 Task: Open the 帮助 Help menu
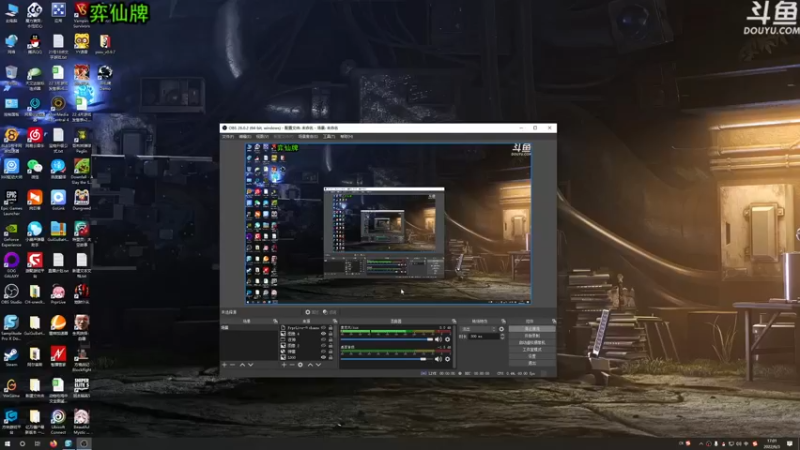pyautogui.click(x=346, y=137)
